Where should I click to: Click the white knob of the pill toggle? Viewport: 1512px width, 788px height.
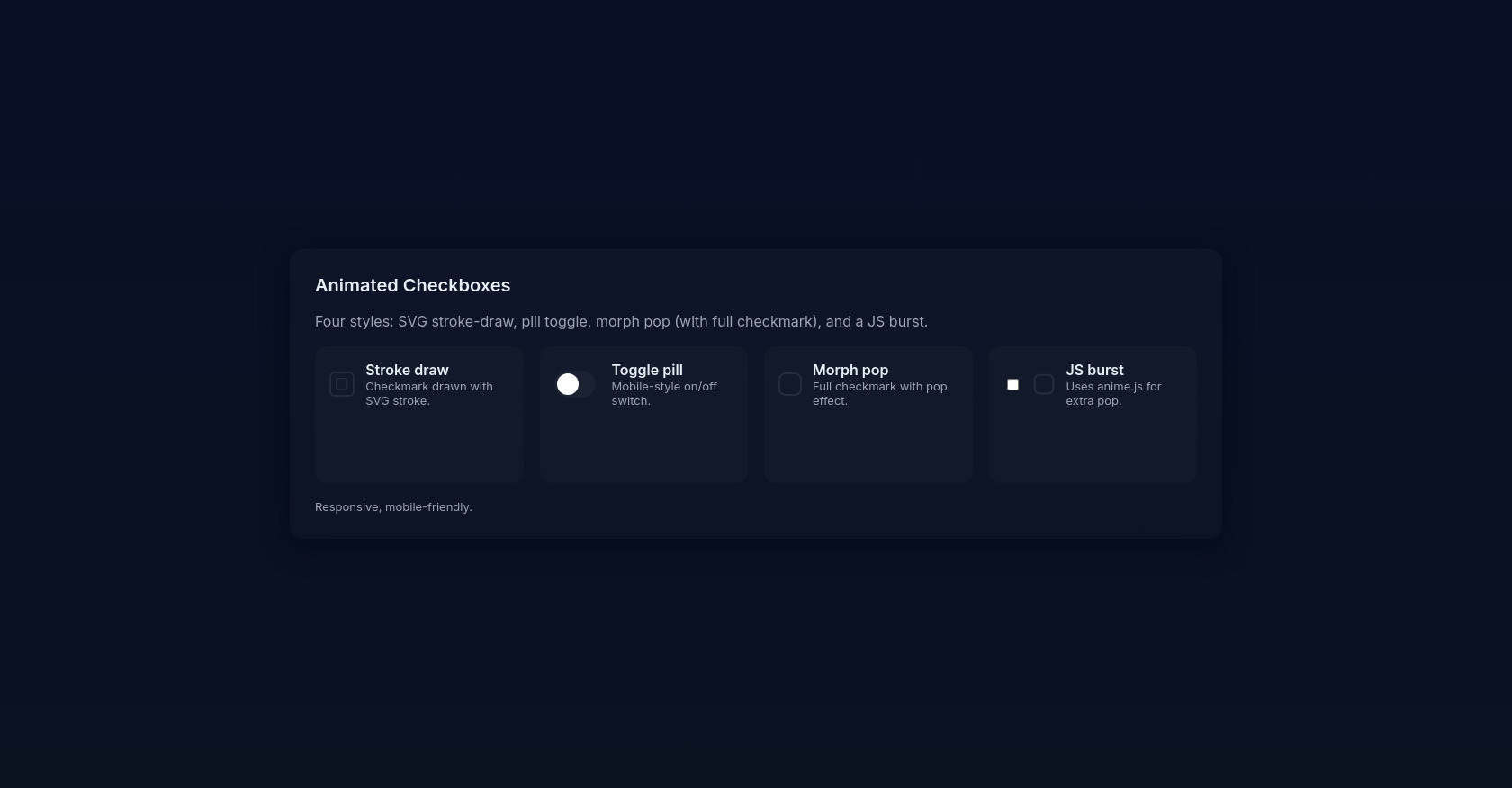click(569, 384)
